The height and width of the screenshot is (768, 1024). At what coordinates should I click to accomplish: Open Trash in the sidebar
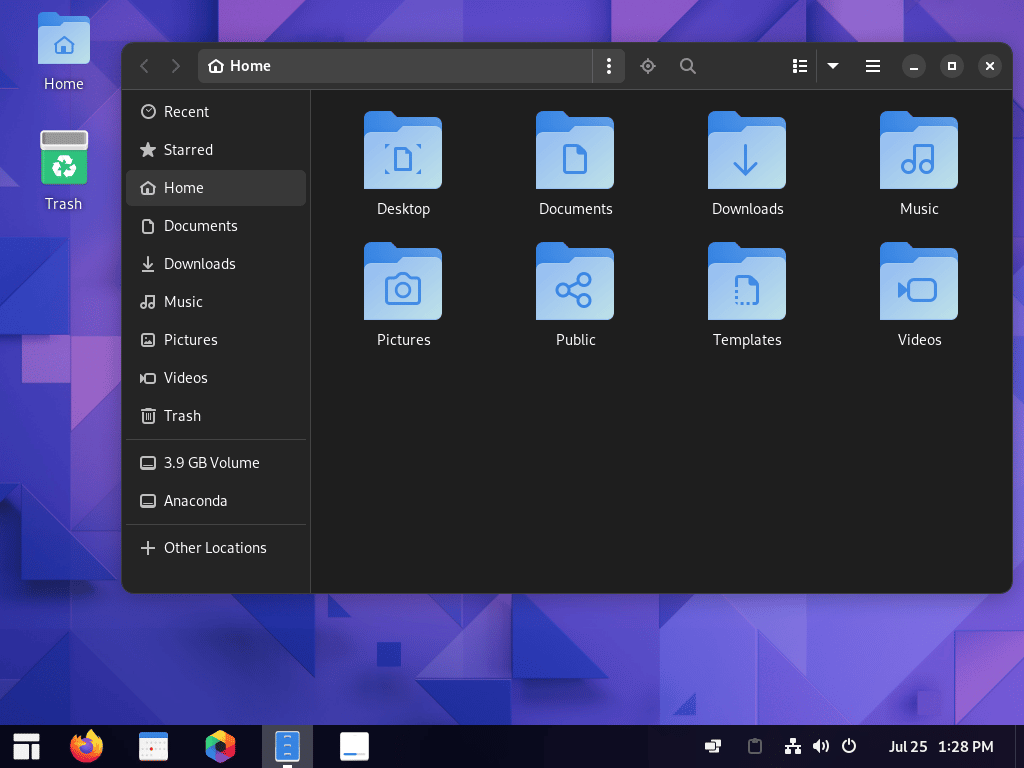click(216, 415)
